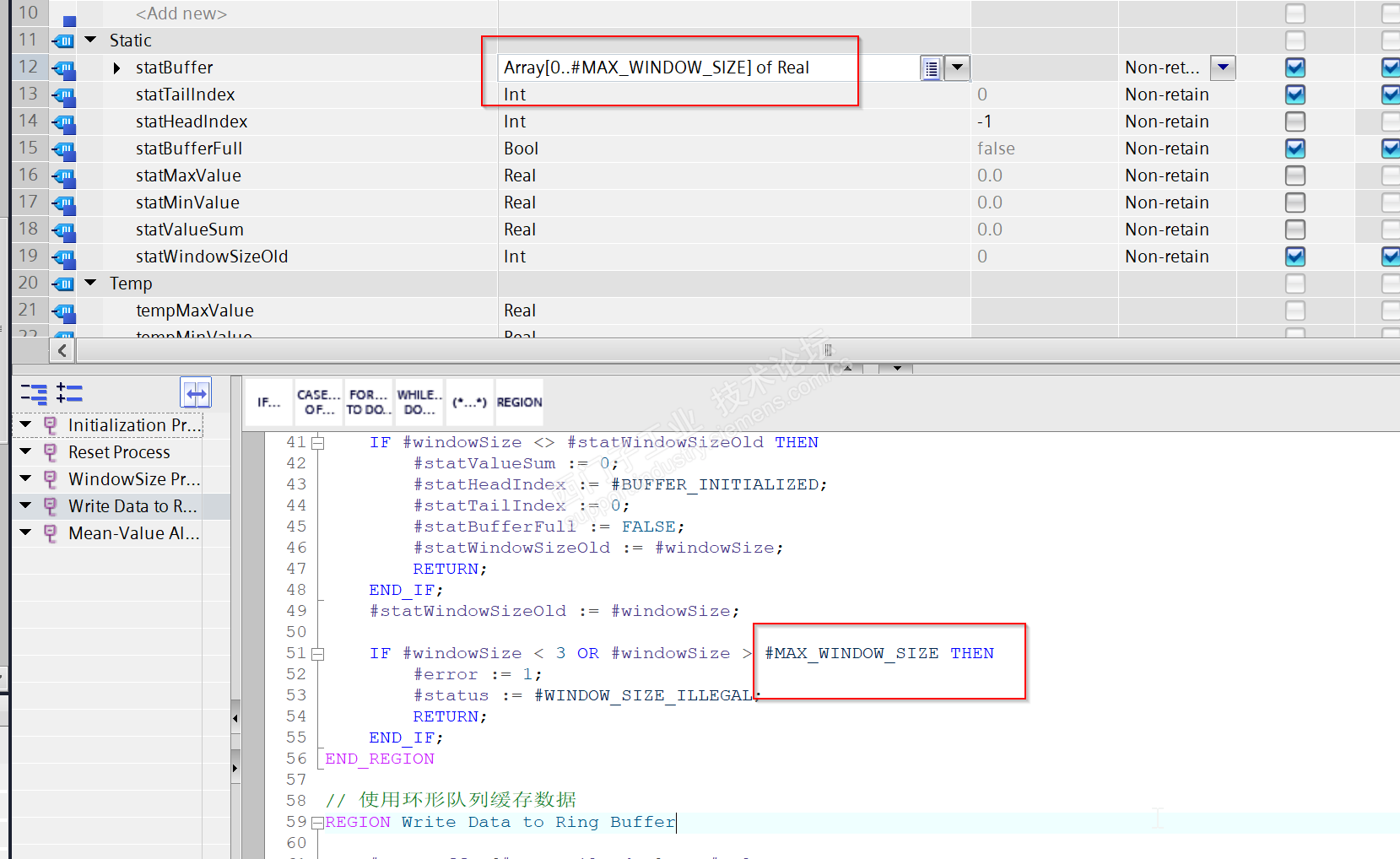
Task: Click the region icon beside Initialization Pr...
Action: point(51,425)
